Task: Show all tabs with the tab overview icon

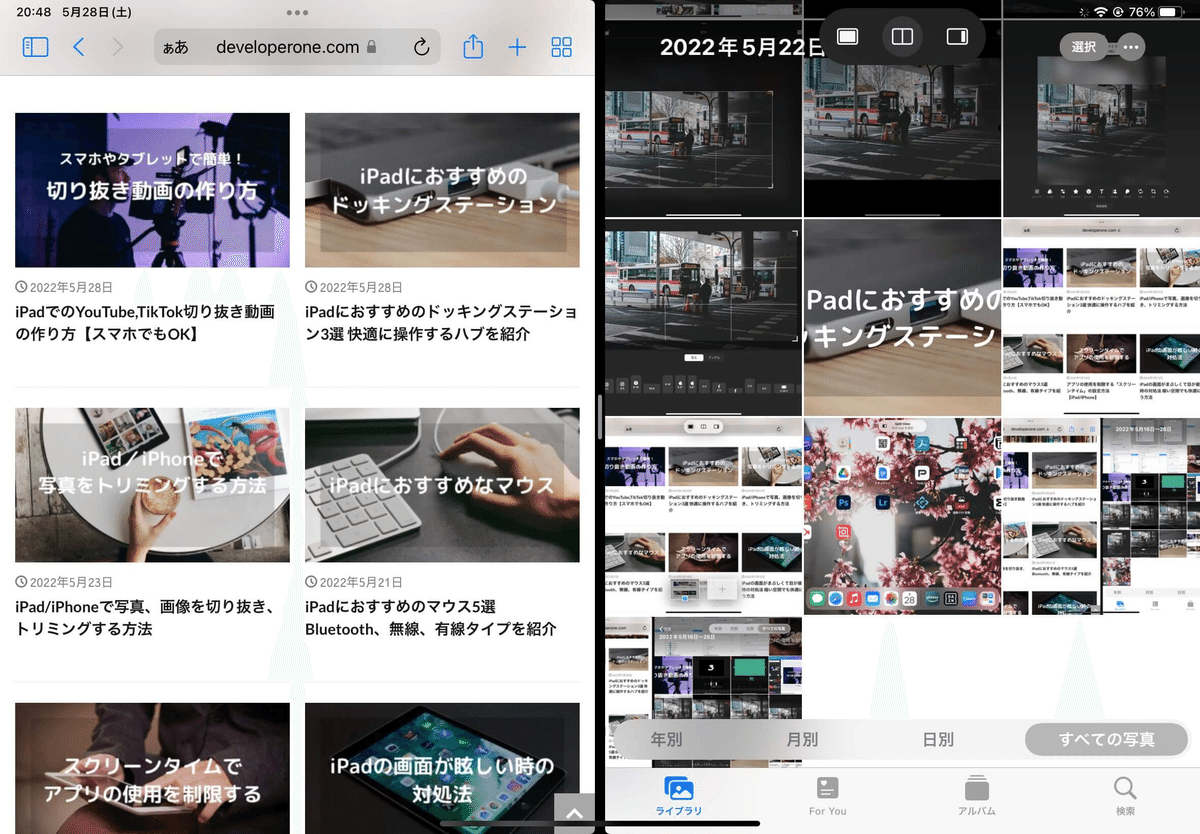Action: tap(561, 47)
